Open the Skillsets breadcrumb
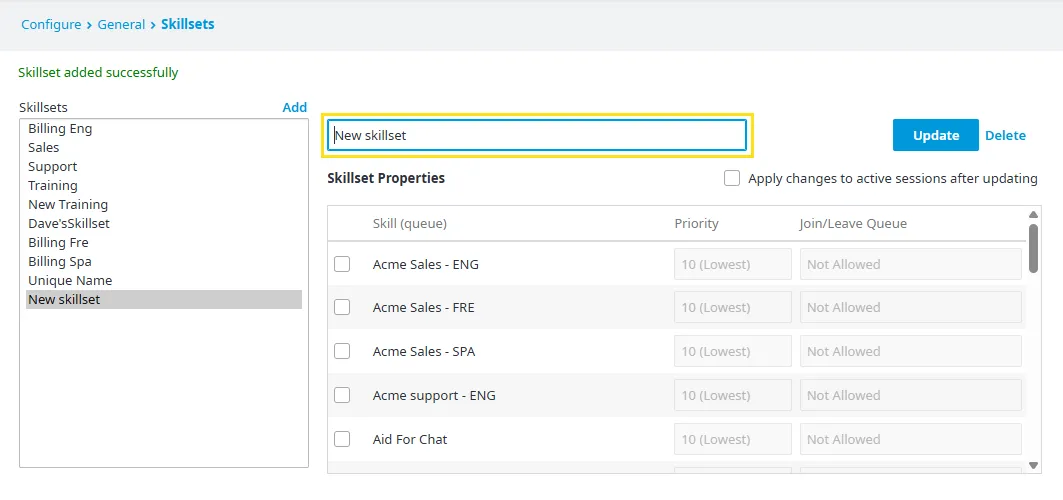This screenshot has width=1063, height=500. click(188, 24)
